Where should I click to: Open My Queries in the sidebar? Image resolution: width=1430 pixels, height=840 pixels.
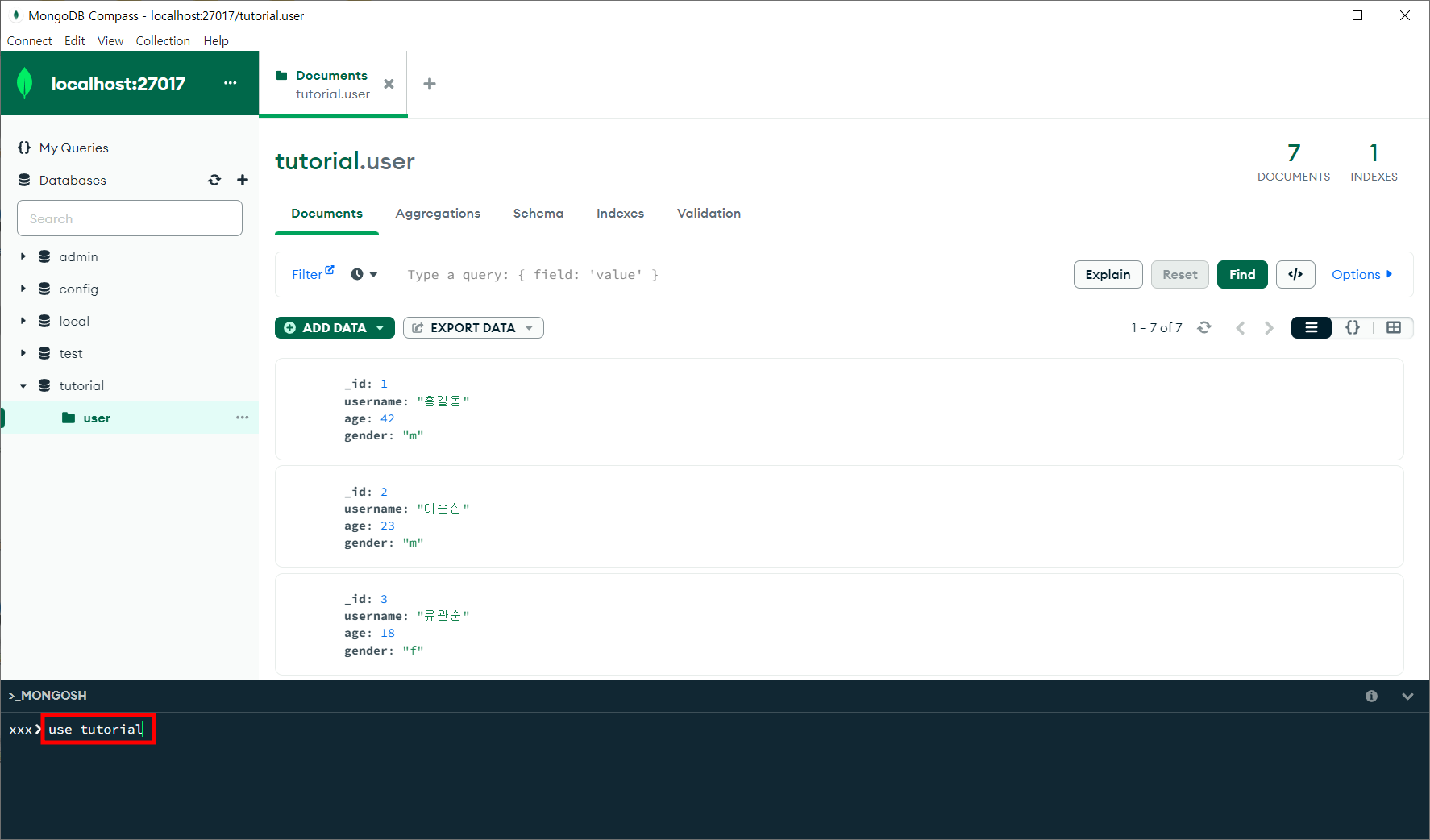pos(73,148)
